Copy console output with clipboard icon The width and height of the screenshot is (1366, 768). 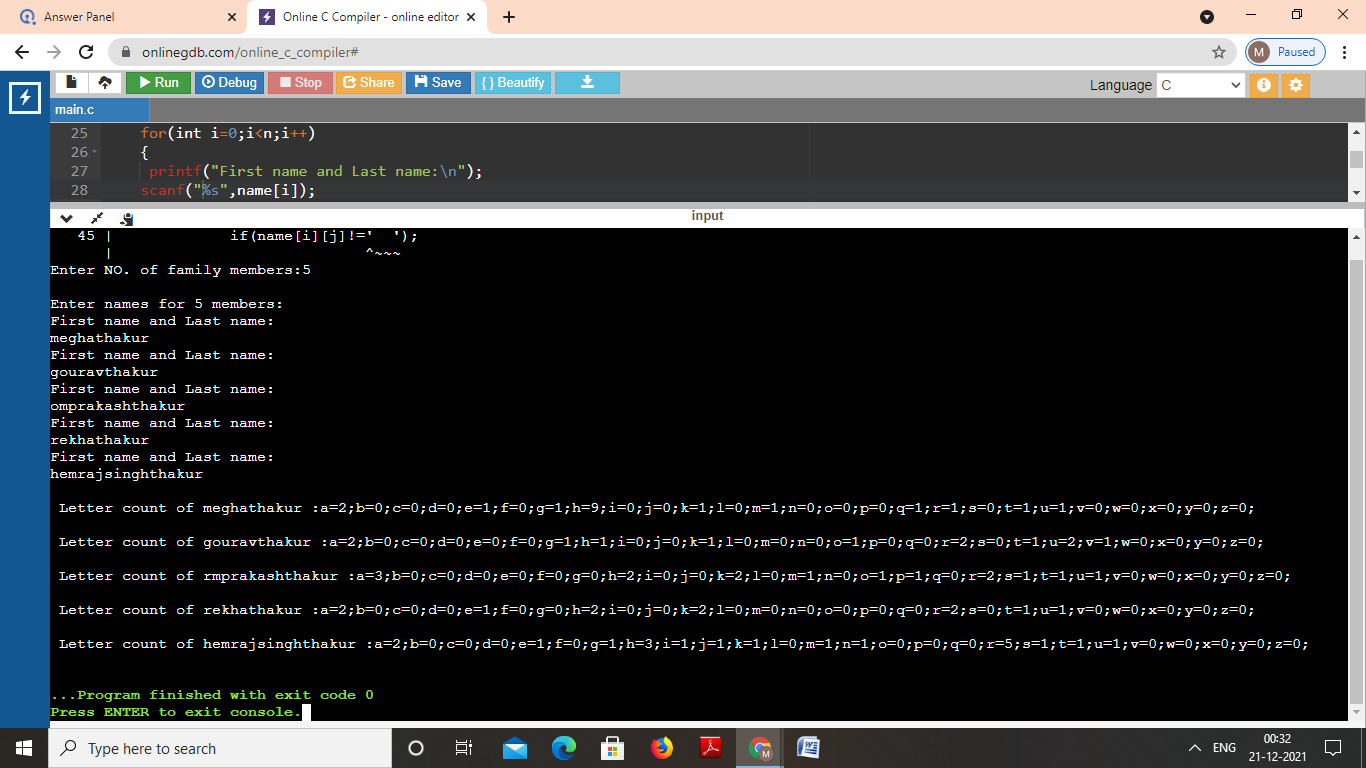127,218
